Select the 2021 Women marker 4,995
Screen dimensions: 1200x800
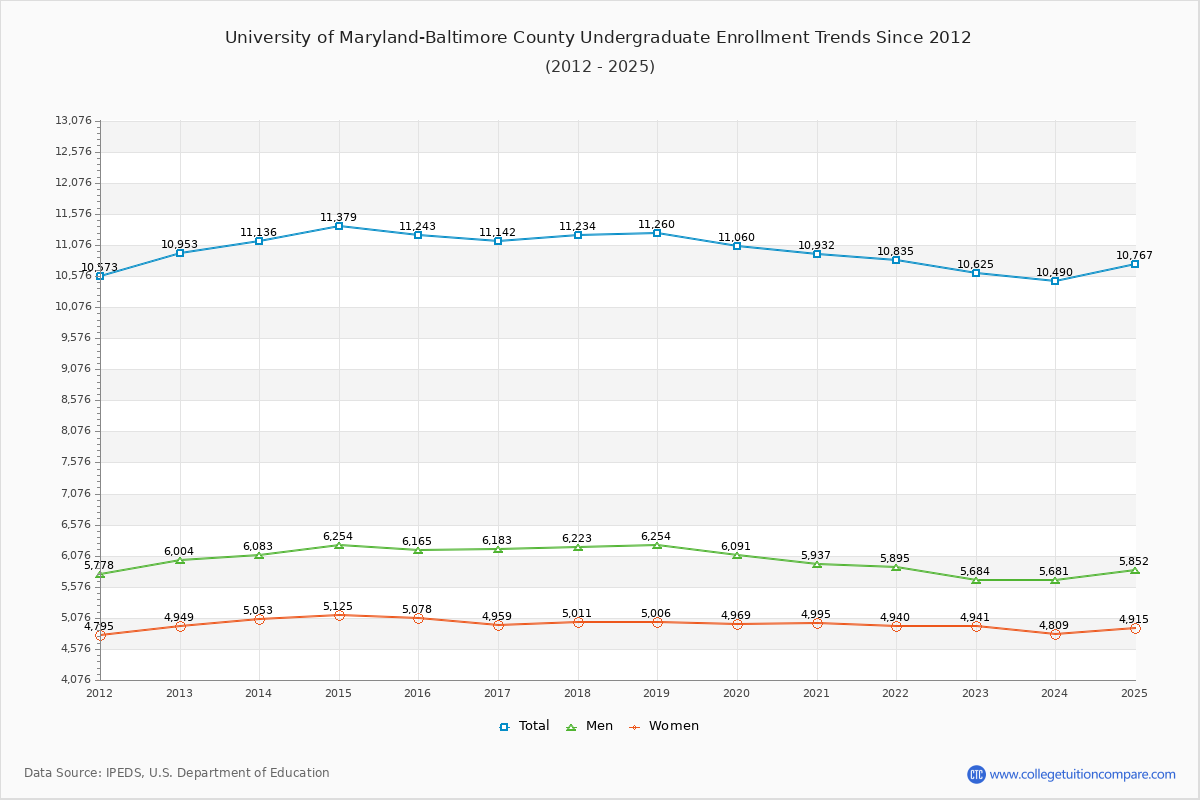[817, 623]
